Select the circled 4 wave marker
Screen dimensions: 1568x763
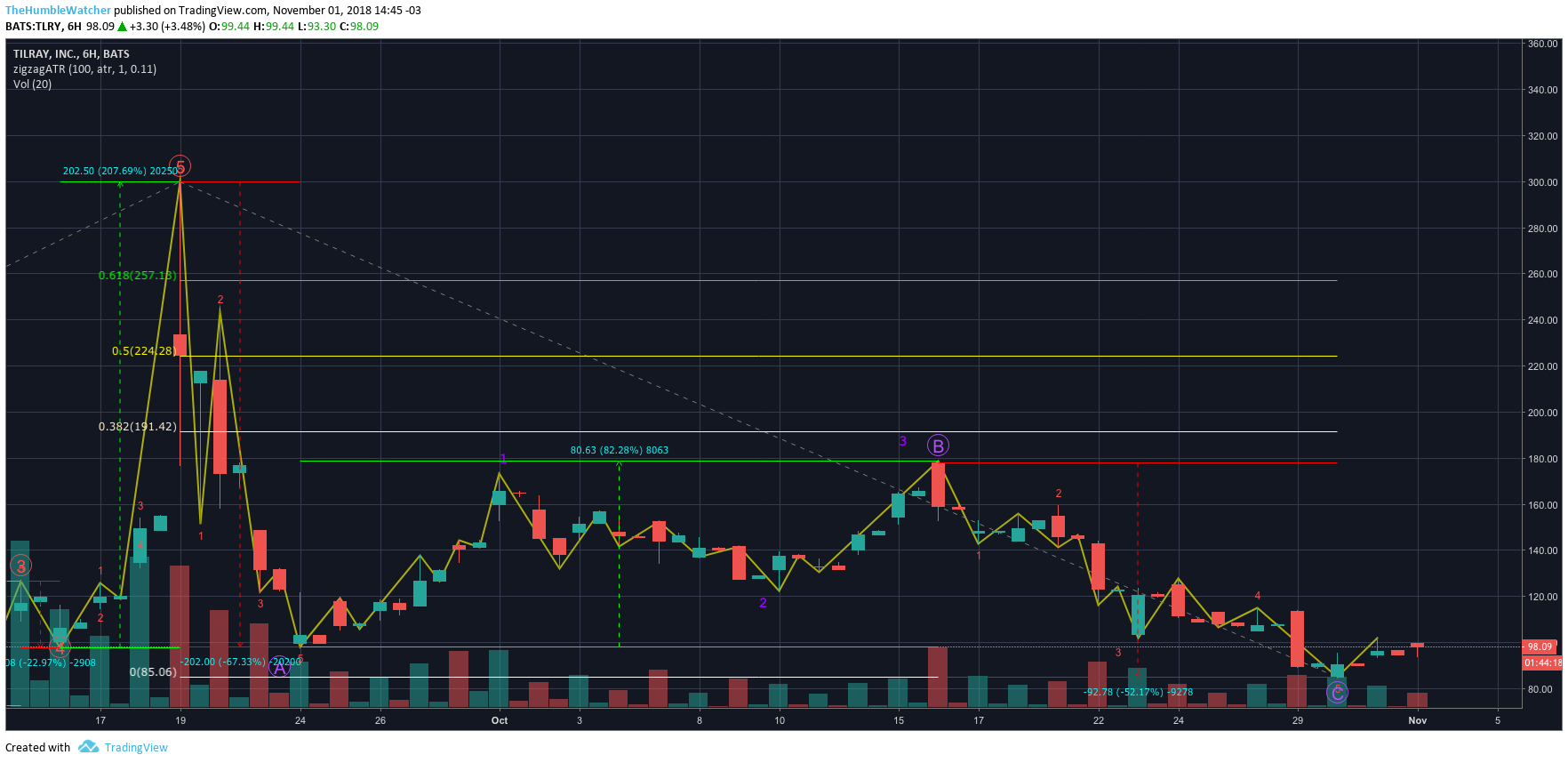[60, 647]
